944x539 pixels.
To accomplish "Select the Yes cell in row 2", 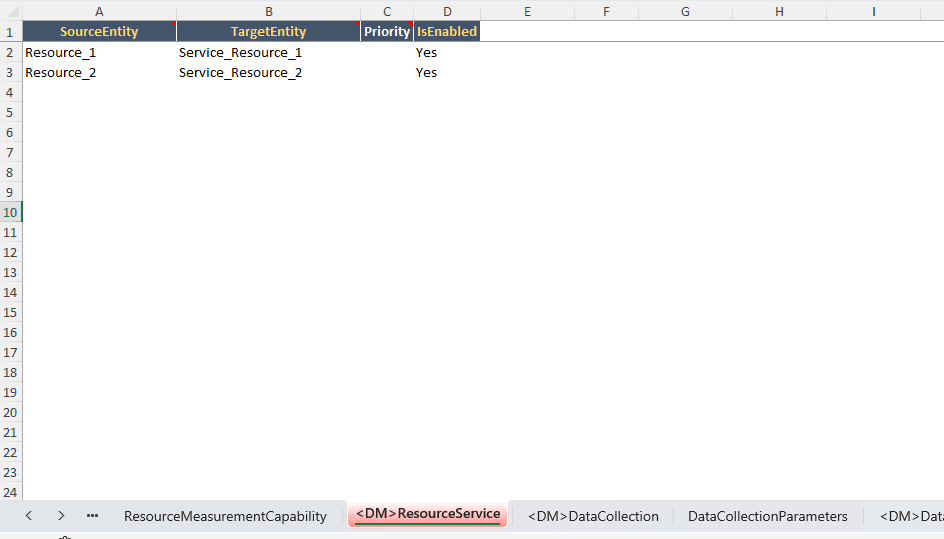I will [447, 52].
